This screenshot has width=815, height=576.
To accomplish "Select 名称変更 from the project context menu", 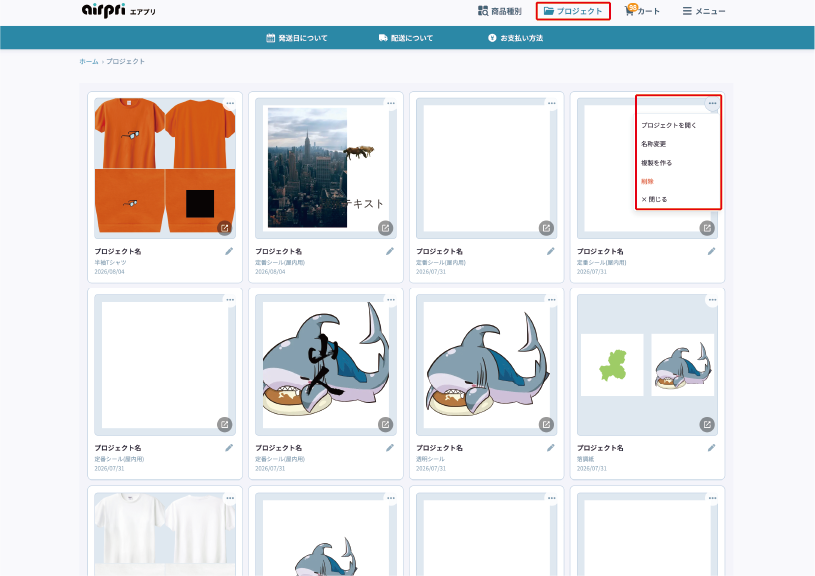I will coord(653,144).
